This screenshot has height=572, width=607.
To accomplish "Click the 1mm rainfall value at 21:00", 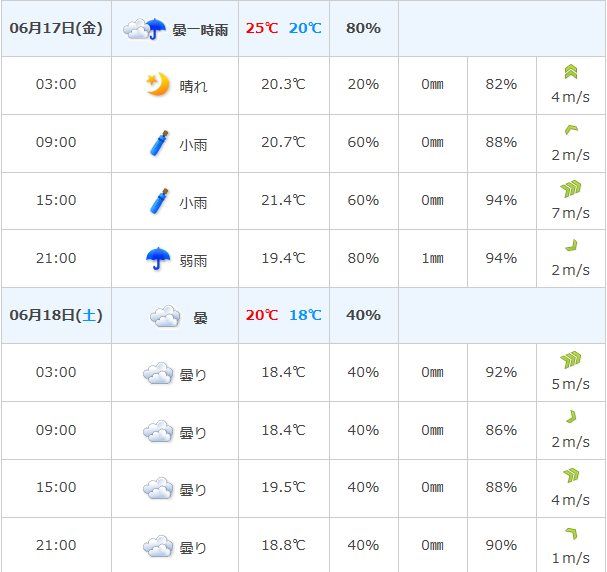I will (433, 258).
